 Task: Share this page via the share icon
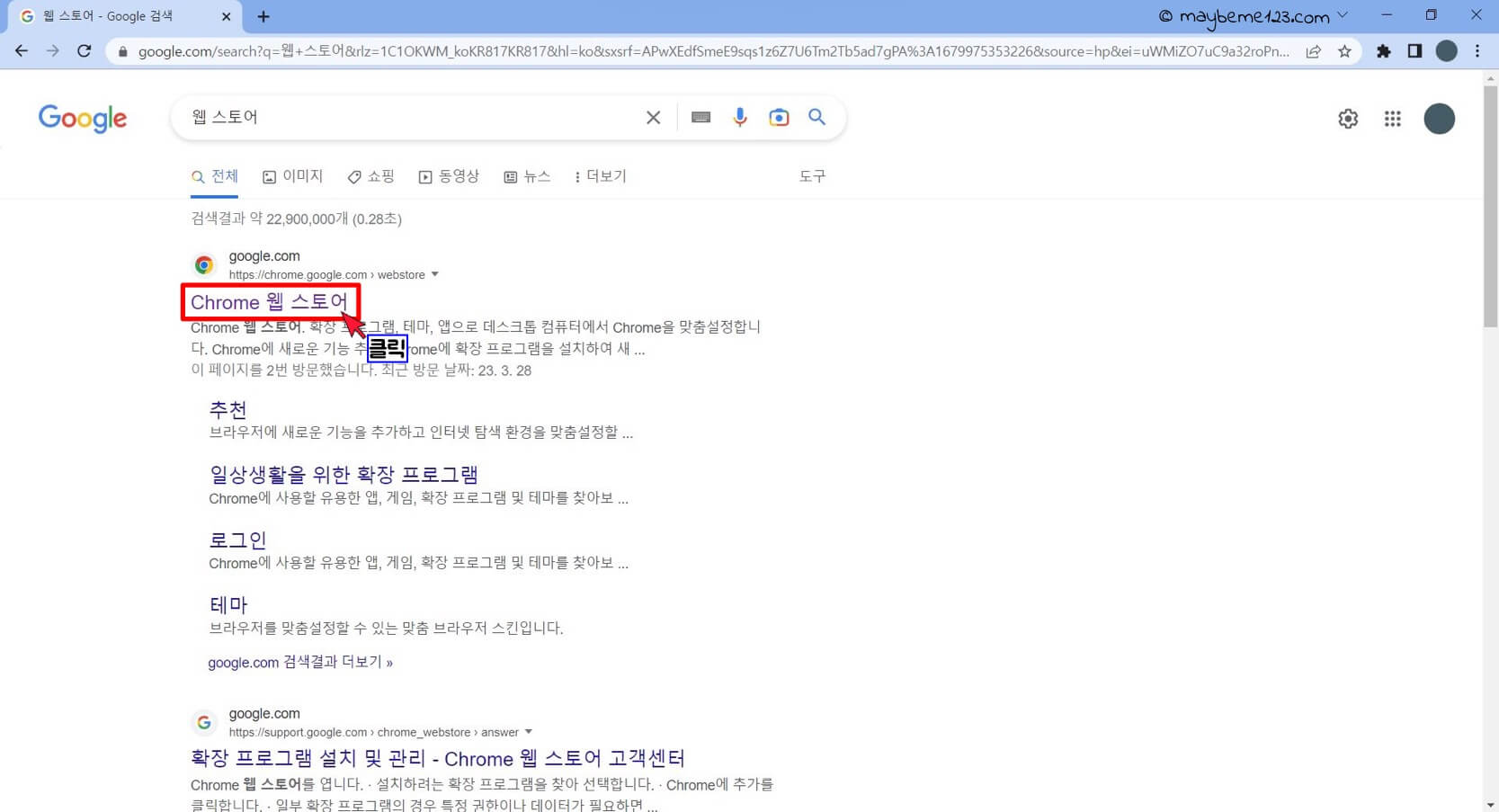(x=1314, y=51)
